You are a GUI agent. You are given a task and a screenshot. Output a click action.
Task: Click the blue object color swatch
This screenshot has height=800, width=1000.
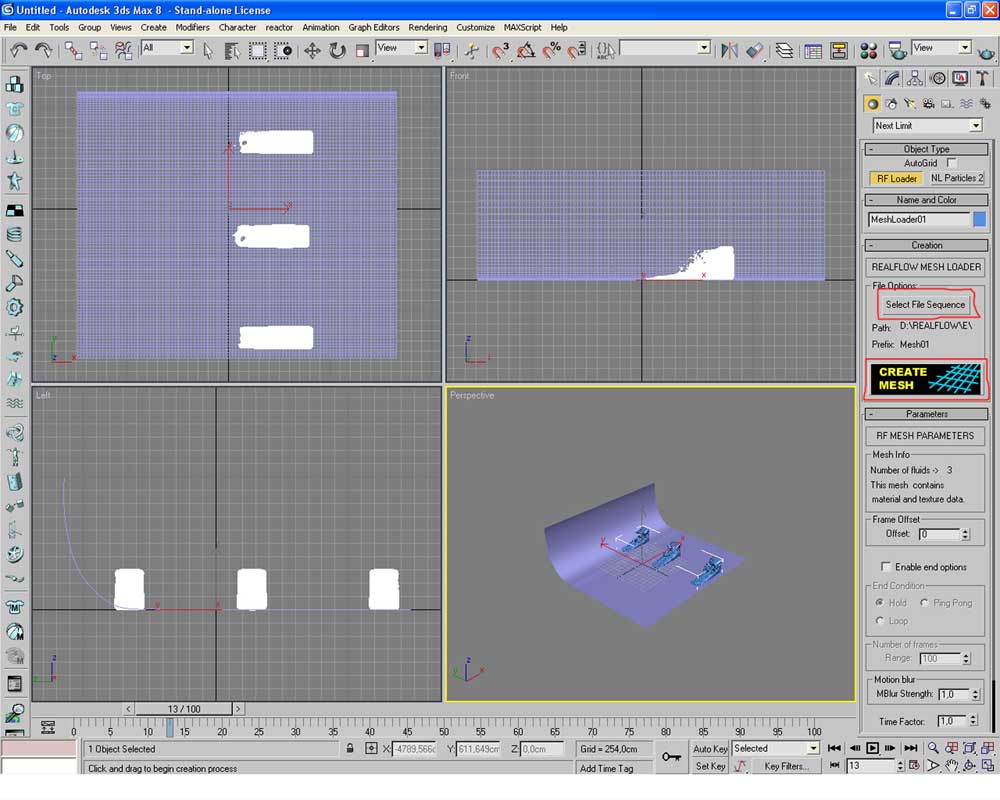[980, 219]
